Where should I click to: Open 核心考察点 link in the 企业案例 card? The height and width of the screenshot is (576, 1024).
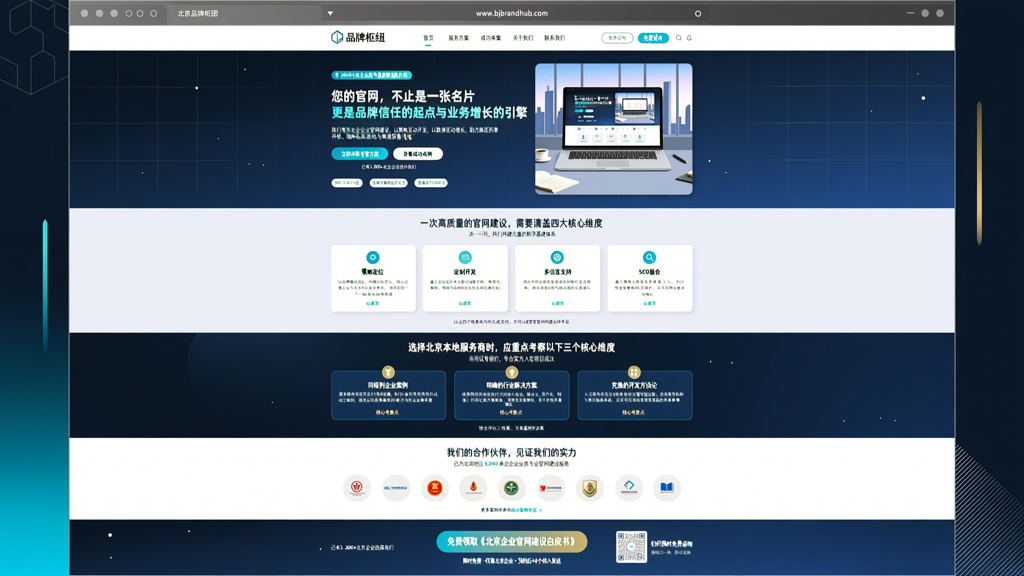pos(387,413)
